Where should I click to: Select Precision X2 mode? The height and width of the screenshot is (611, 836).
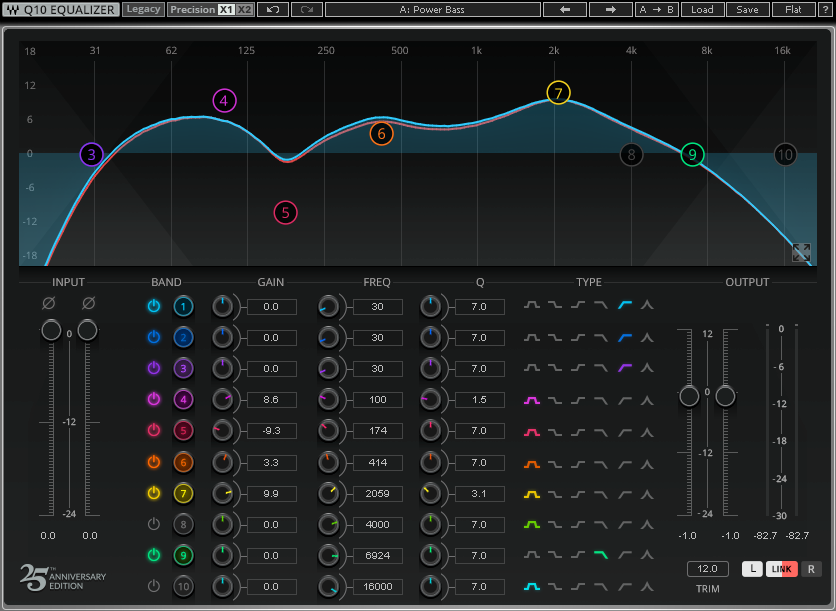pyautogui.click(x=244, y=10)
